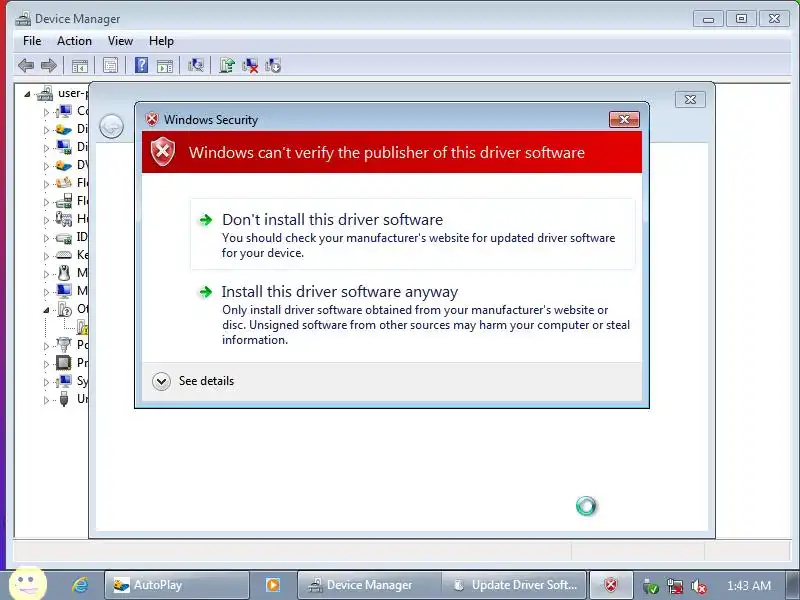The width and height of the screenshot is (800, 600).
Task: Expand the Human Interface Devices node arrow
Action: coord(46,220)
